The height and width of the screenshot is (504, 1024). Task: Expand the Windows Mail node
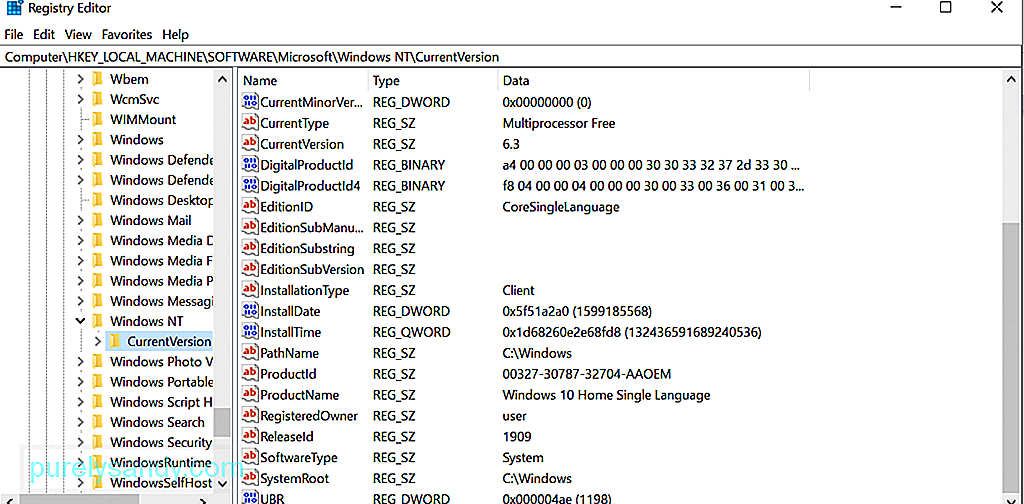tap(80, 221)
